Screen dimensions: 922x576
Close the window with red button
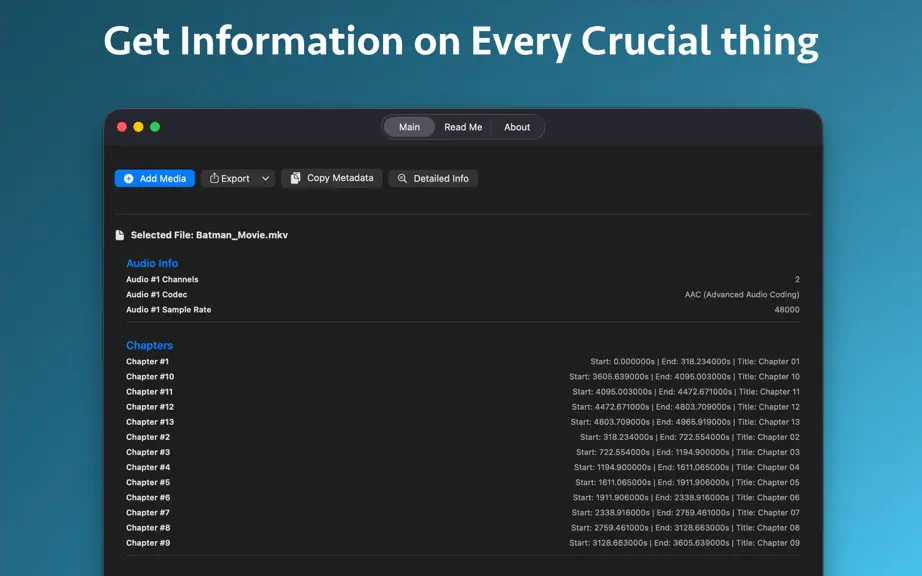click(x=122, y=127)
